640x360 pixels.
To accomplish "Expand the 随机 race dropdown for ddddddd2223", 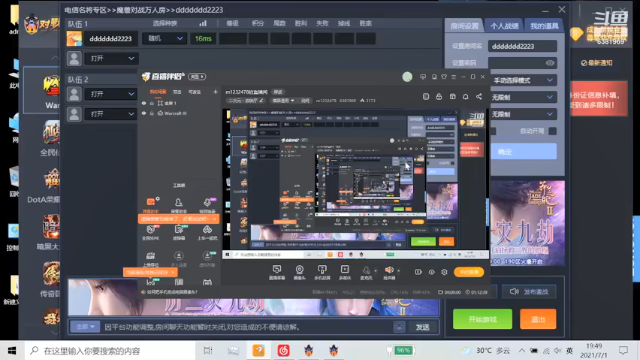I will [x=164, y=38].
